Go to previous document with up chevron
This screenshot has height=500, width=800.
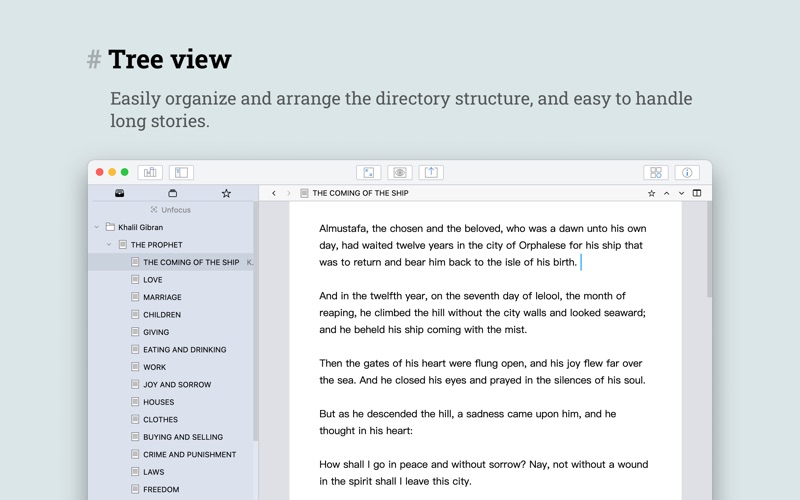666,193
